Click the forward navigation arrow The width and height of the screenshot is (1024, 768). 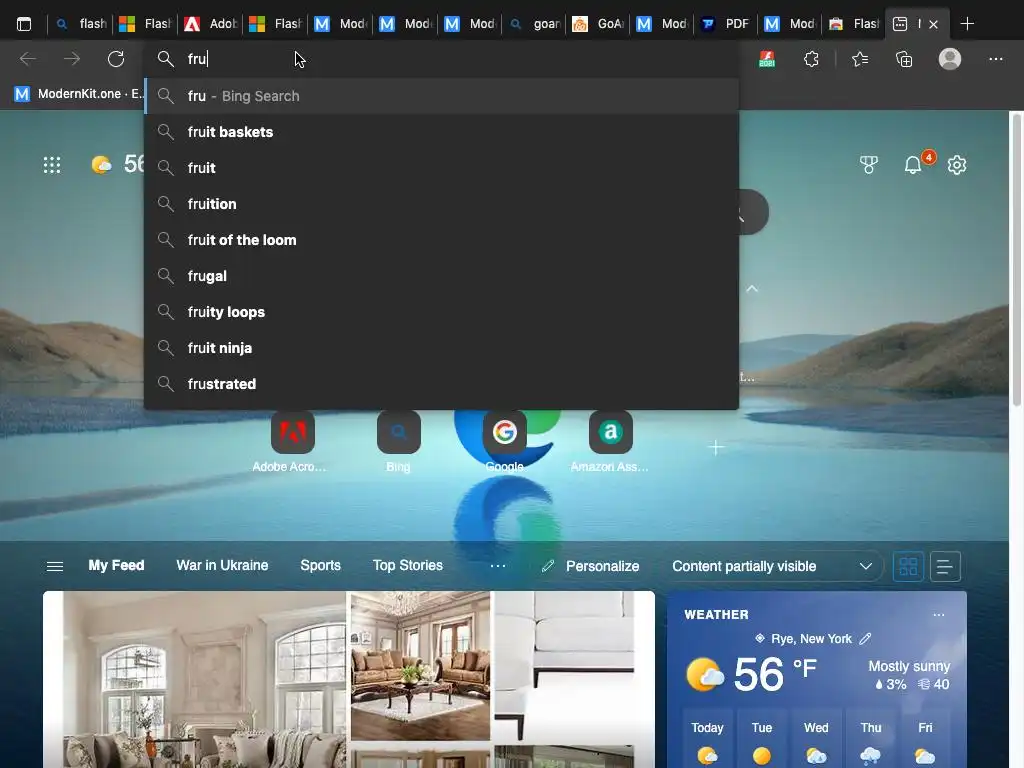pyautogui.click(x=72, y=59)
